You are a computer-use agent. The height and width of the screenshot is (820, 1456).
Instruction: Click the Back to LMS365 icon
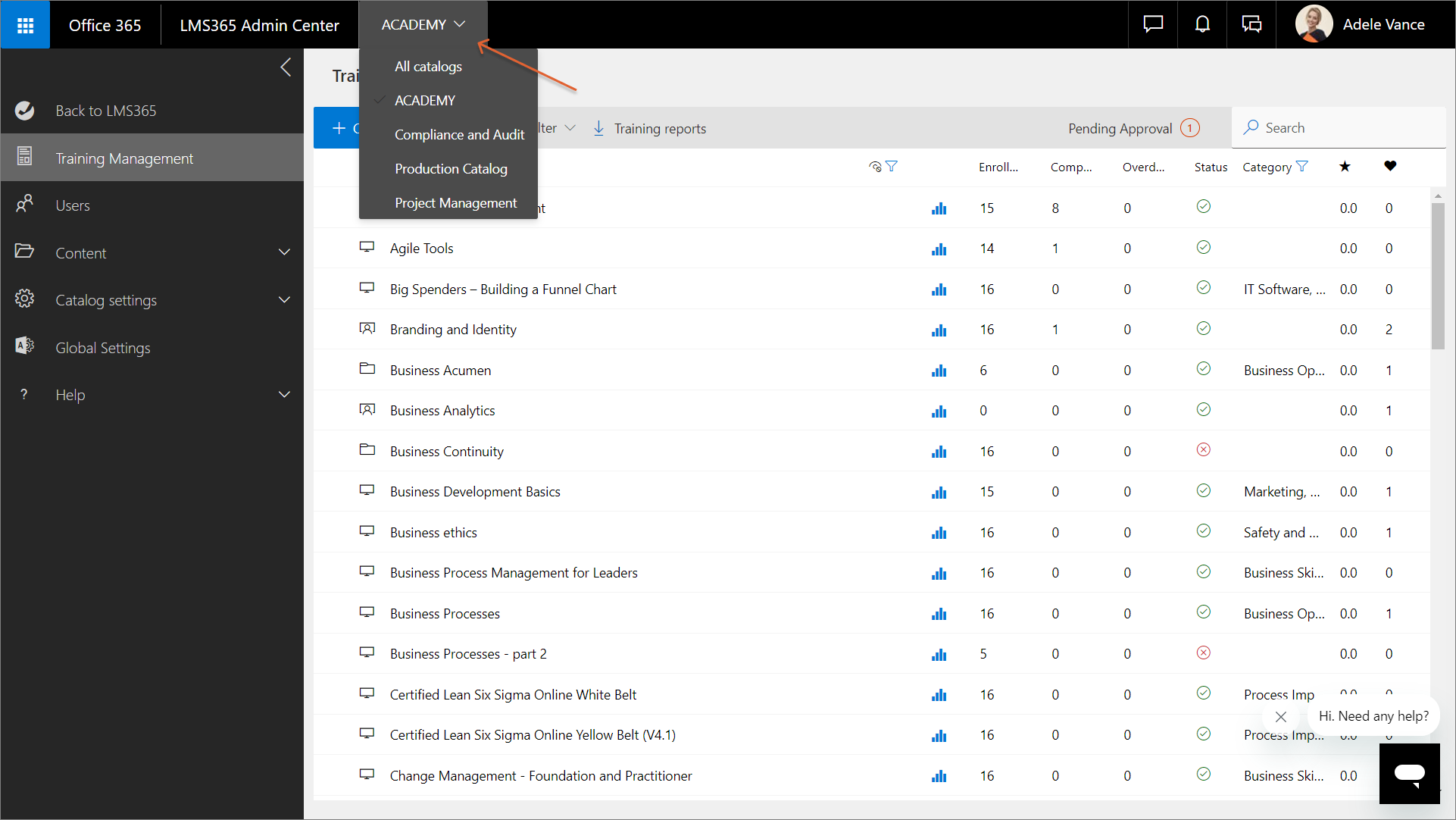[25, 111]
